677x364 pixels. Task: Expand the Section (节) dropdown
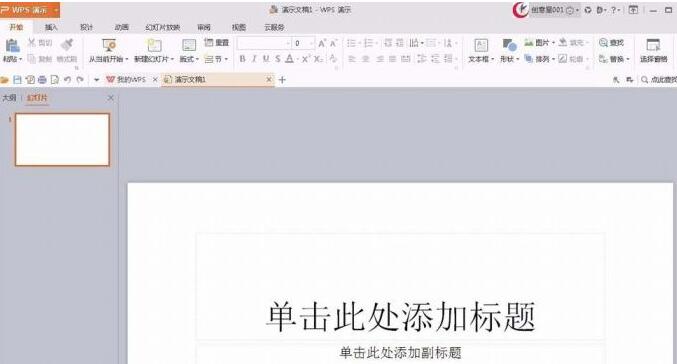(226, 59)
